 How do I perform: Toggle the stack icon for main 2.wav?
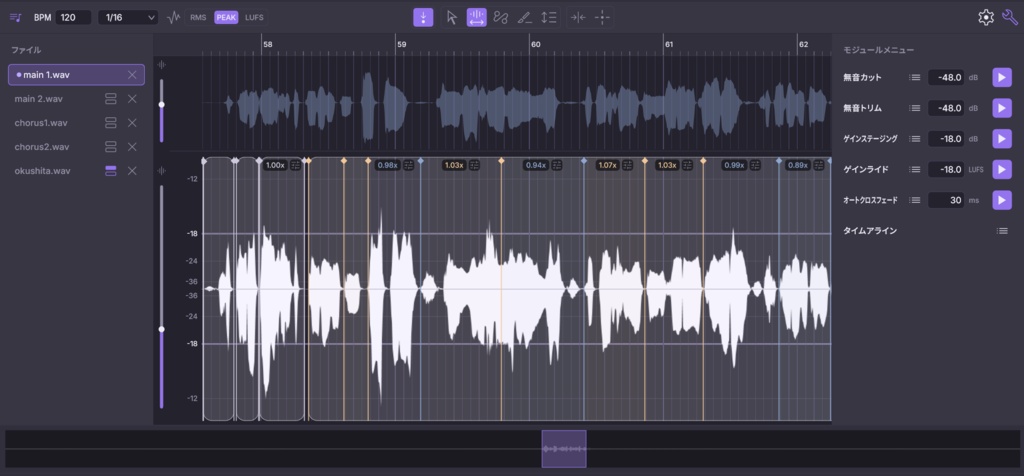(x=111, y=99)
